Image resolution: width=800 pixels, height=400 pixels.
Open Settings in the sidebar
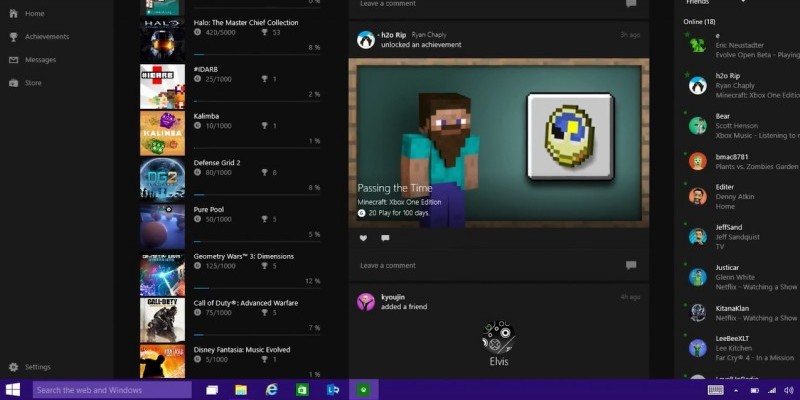click(x=38, y=367)
